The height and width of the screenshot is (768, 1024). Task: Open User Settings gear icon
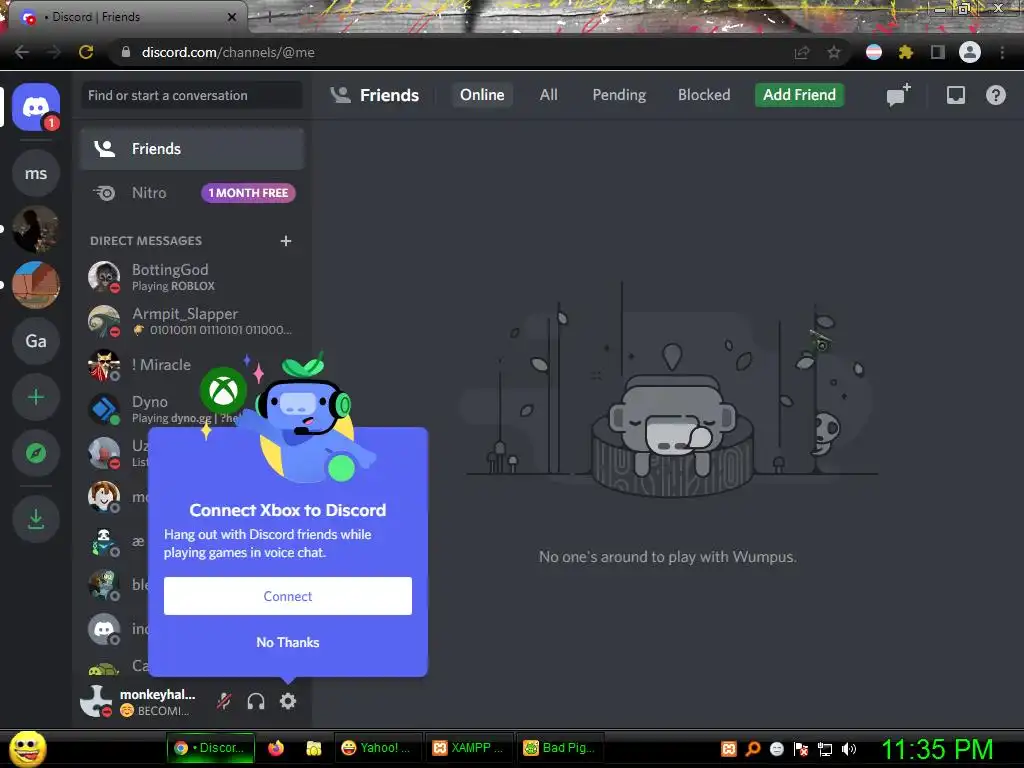point(288,701)
